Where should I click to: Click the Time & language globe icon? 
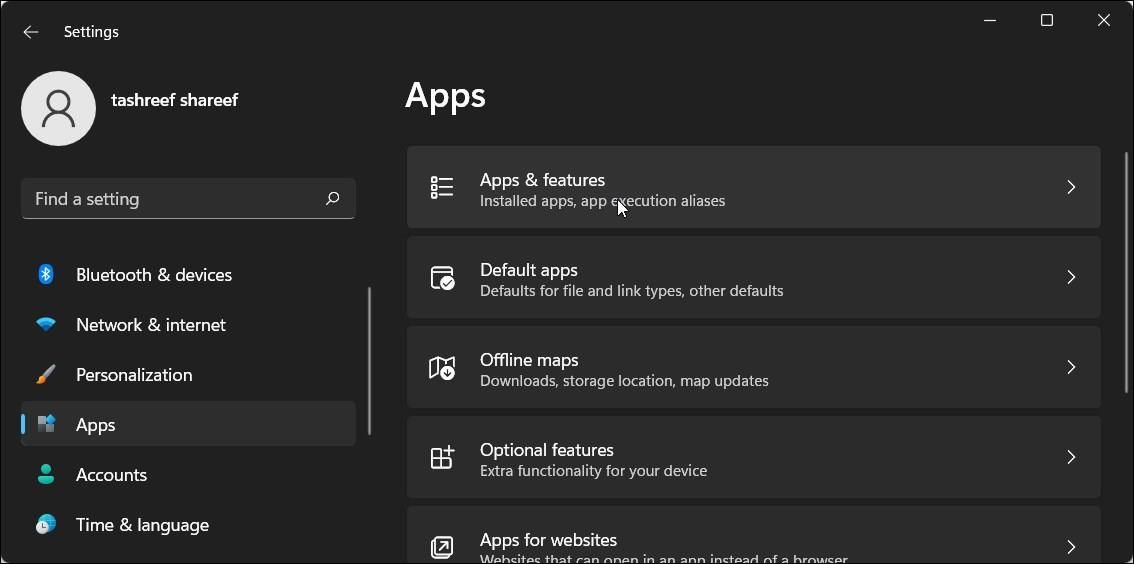46,524
